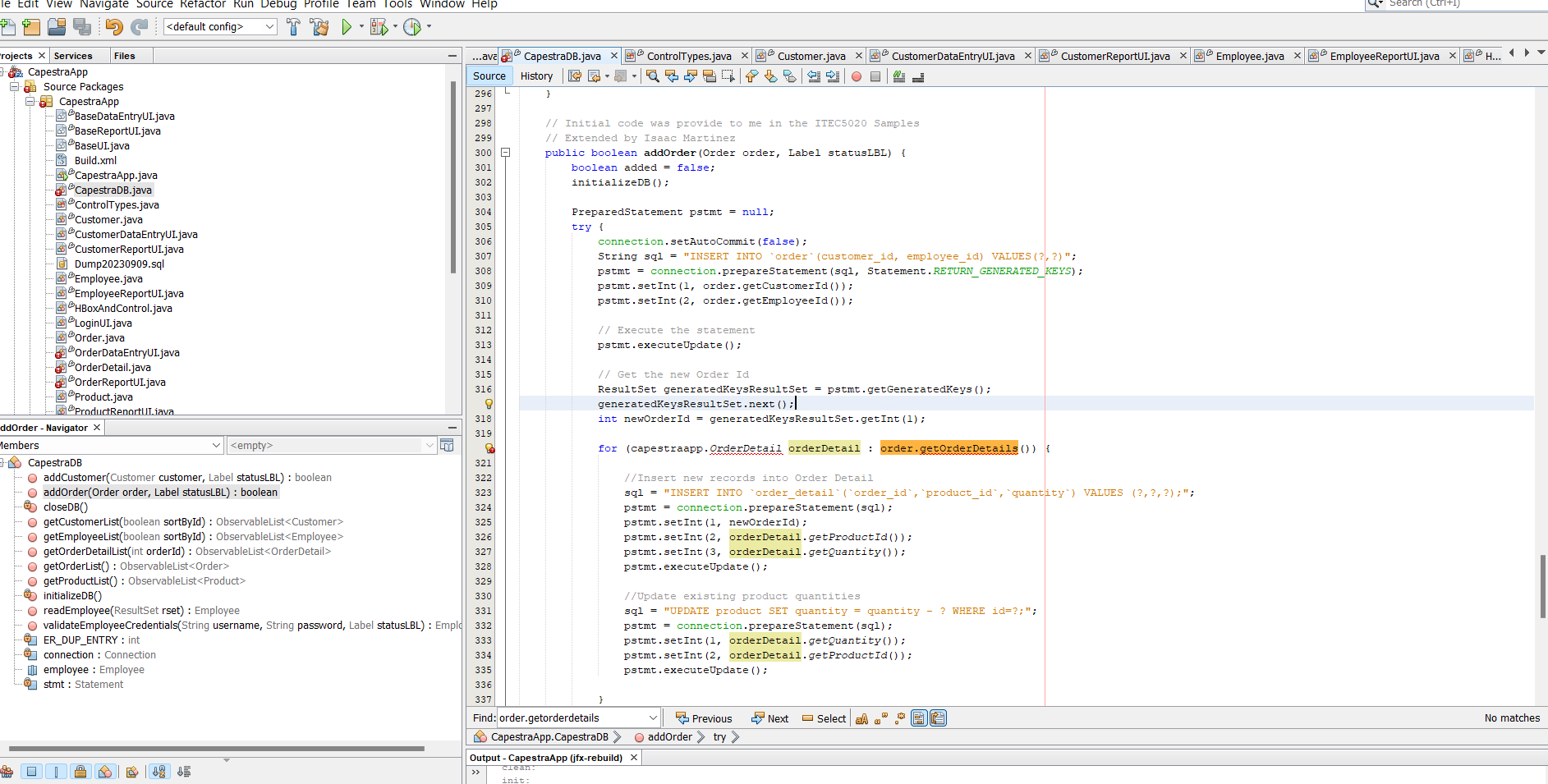Image resolution: width=1548 pixels, height=784 pixels.
Task: Undo the last edit via toolbar
Action: [x=113, y=27]
